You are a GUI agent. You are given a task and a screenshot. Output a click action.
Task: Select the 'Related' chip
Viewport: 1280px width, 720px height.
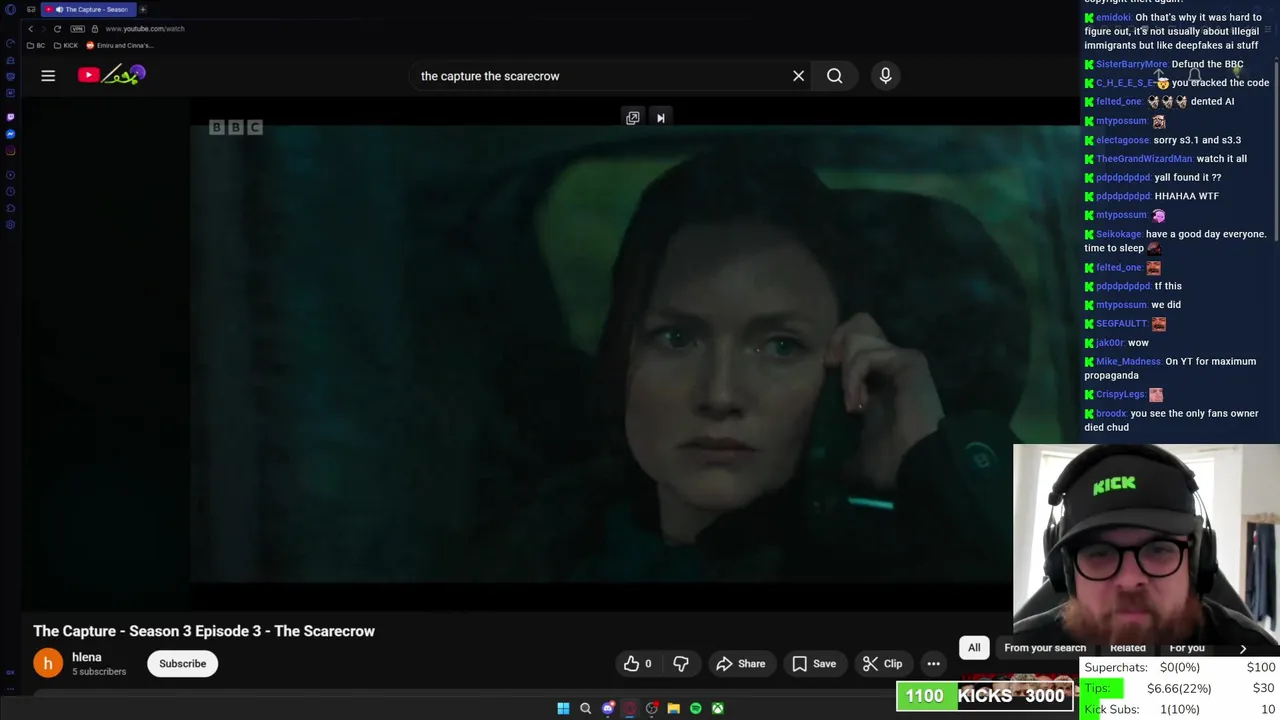[x=1128, y=648]
